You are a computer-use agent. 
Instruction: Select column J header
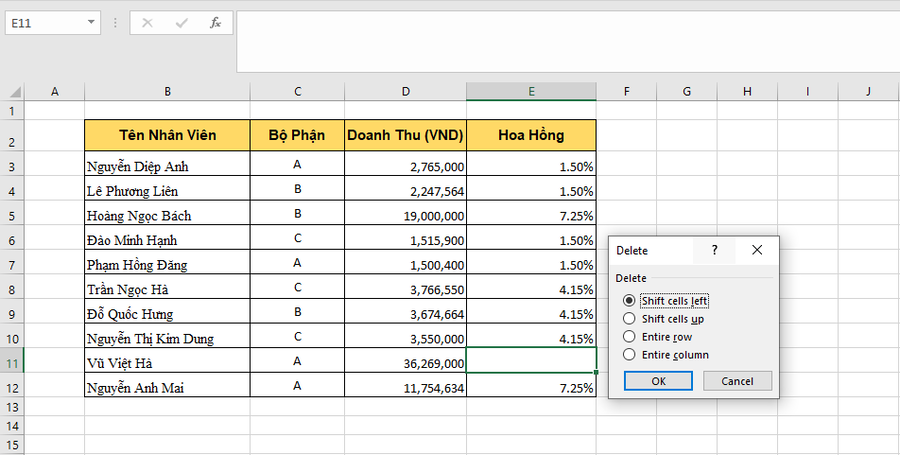[x=868, y=91]
